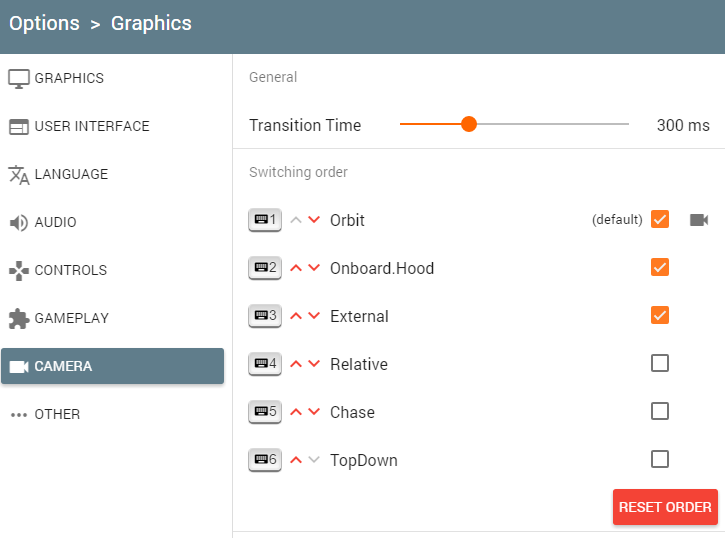The image size is (725, 538).
Task: Click the keyboard shortcut 6 icon for TopDown
Action: (x=265, y=460)
